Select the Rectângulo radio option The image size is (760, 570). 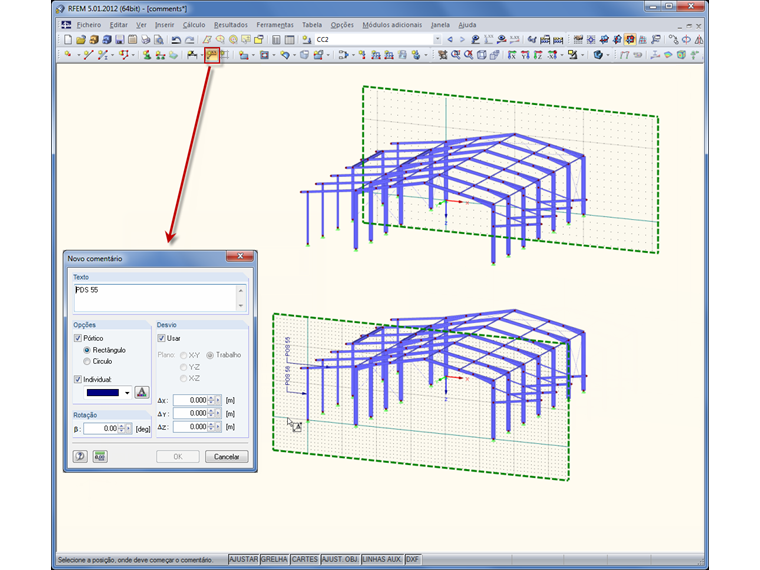[x=87, y=350]
